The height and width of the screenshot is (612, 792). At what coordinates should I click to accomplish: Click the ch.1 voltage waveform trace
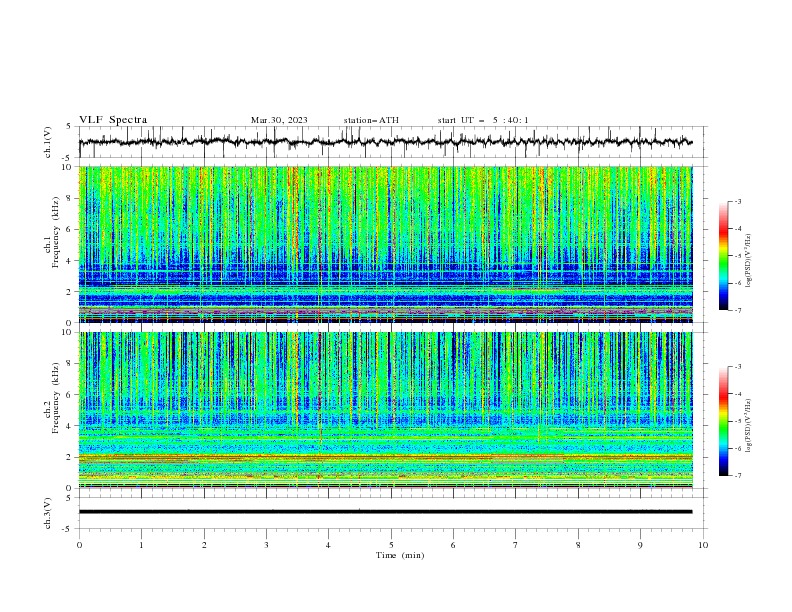click(x=385, y=142)
